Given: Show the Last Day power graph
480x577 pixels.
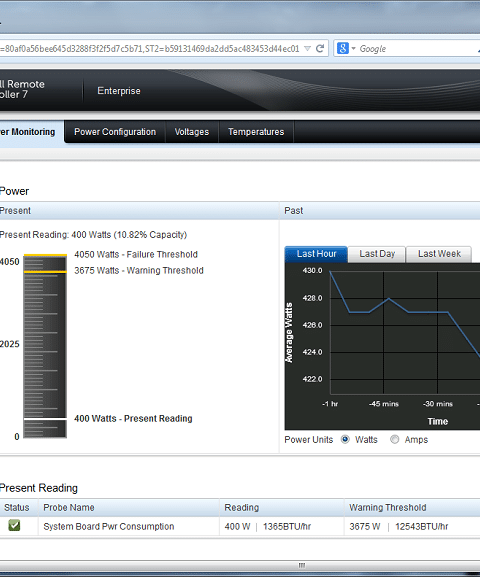Looking at the screenshot, I should (377, 254).
